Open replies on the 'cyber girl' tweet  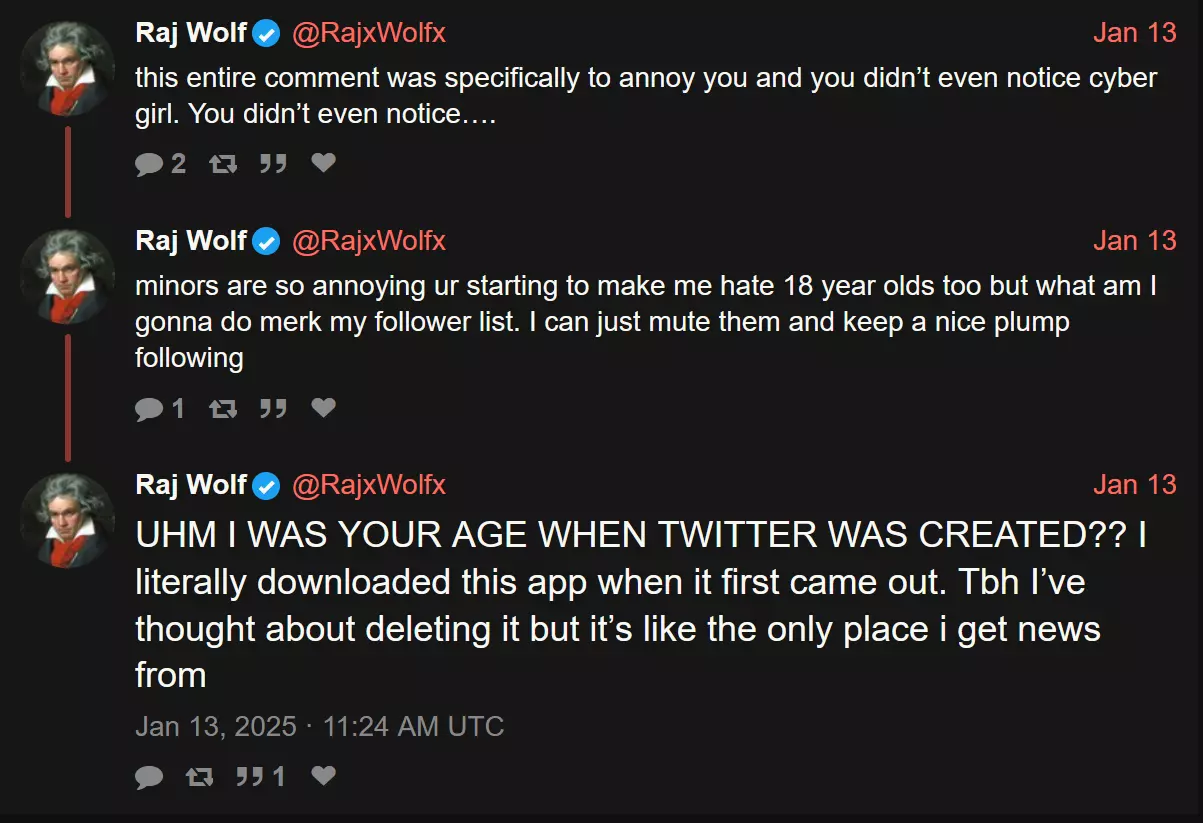[x=160, y=163]
